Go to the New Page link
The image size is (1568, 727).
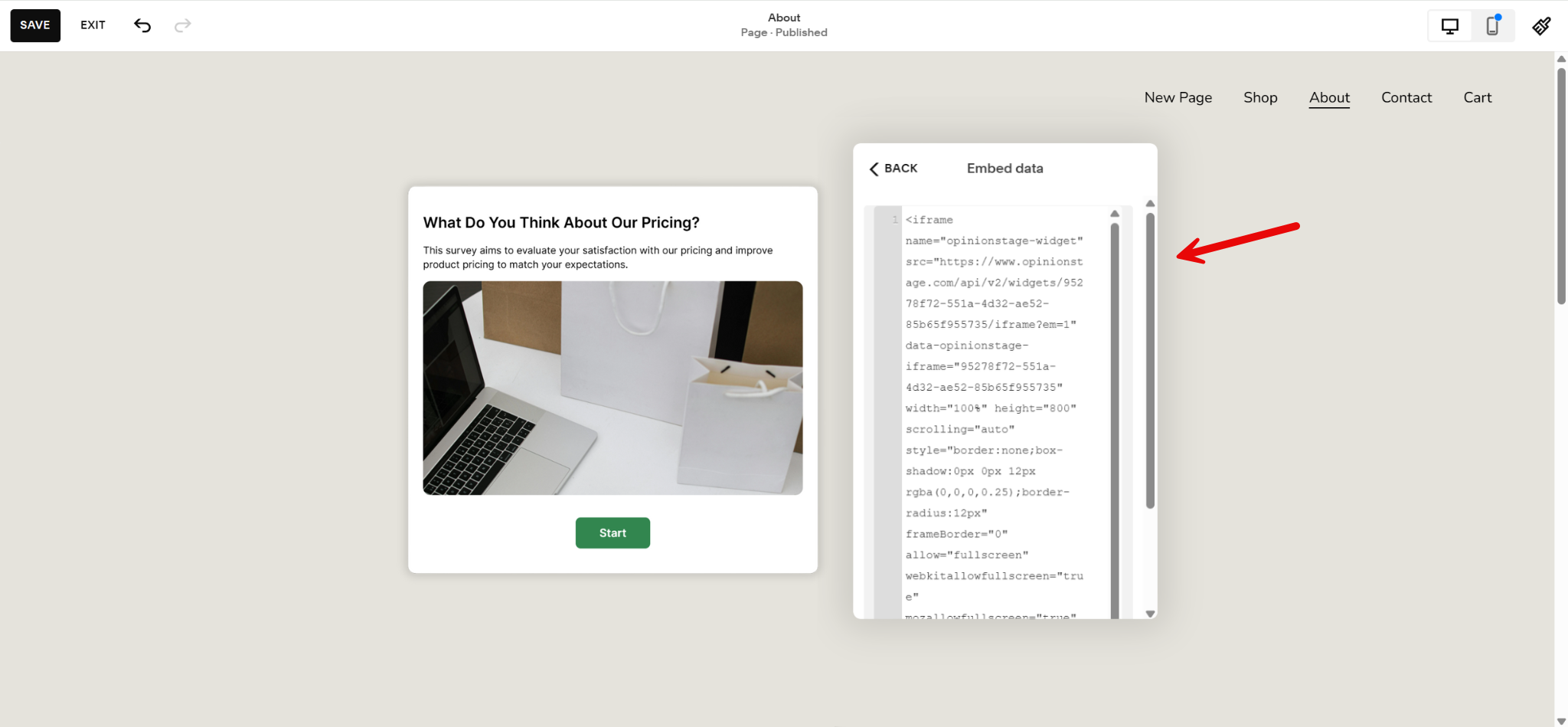point(1178,97)
